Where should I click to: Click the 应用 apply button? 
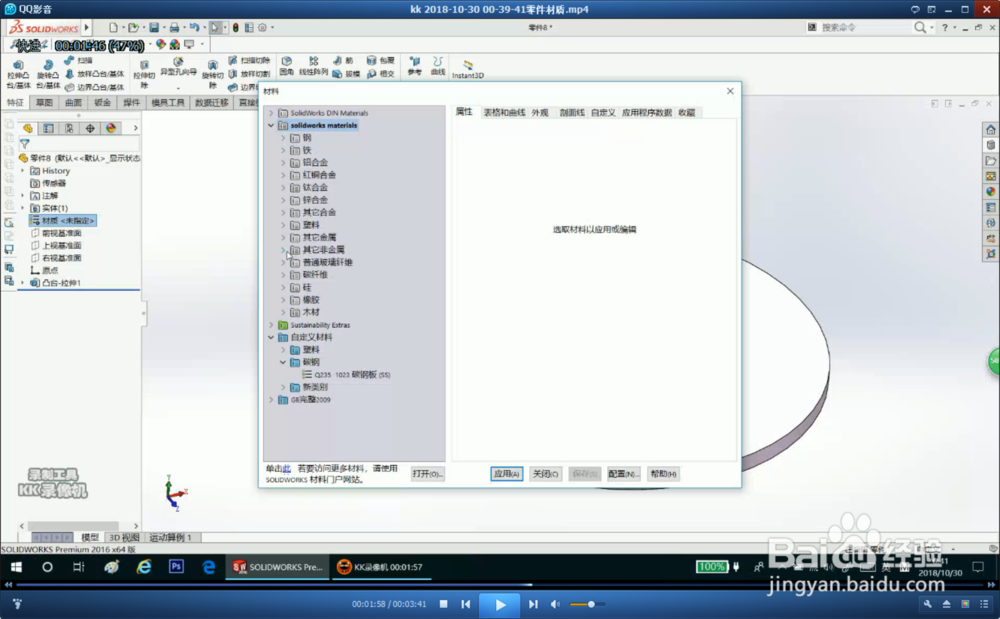(506, 474)
